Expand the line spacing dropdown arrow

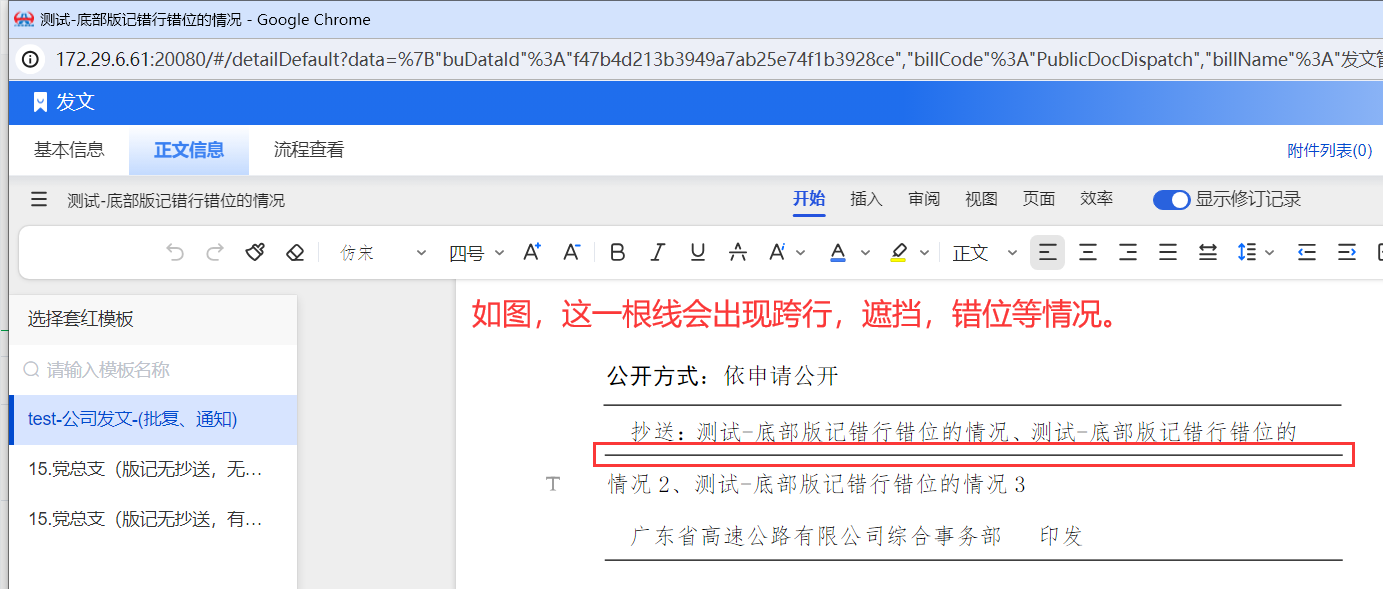click(x=1269, y=253)
